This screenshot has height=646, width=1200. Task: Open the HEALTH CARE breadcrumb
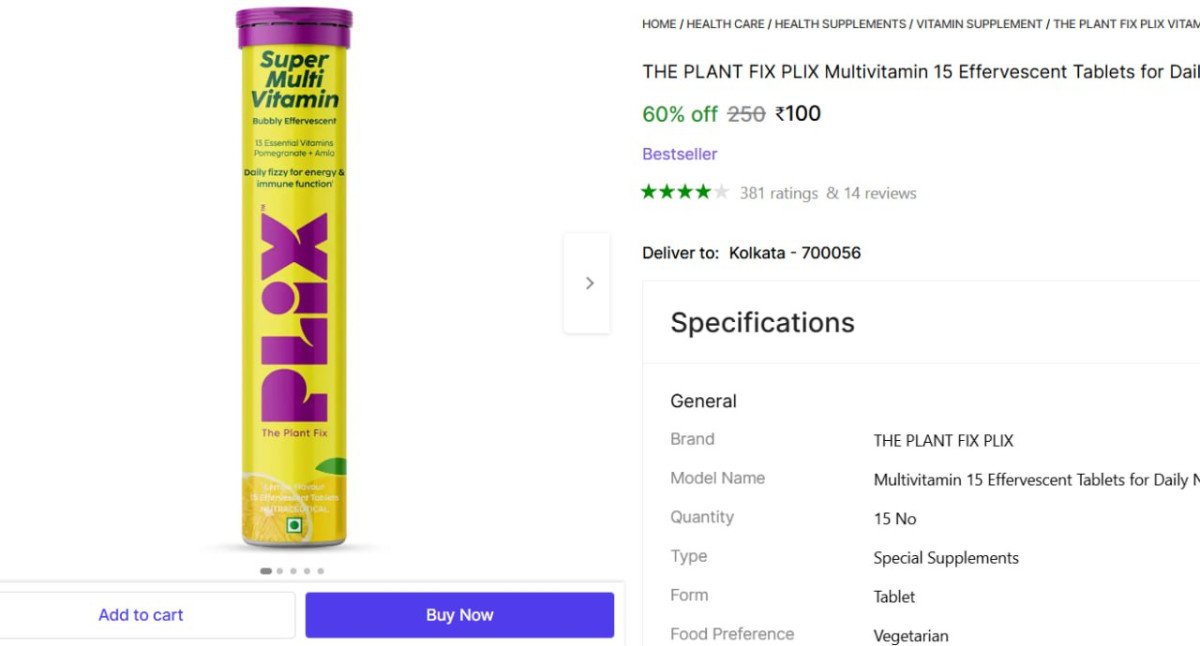pos(725,23)
